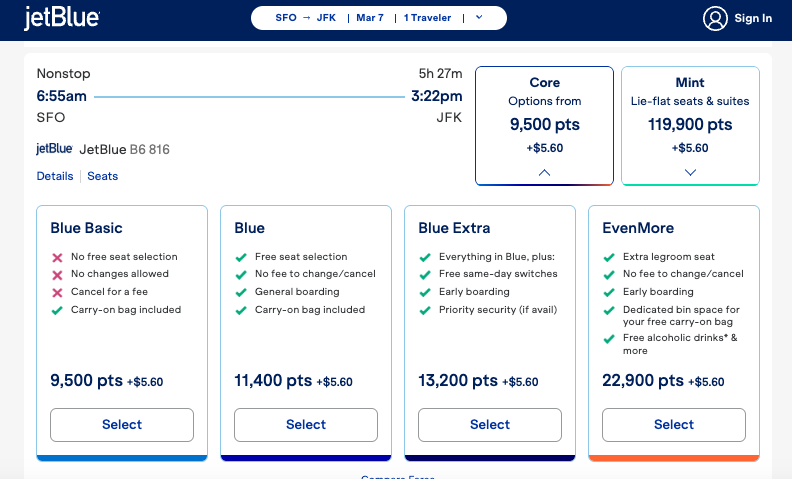Click the Blue Basic fare title
The height and width of the screenshot is (479, 792).
coord(86,228)
